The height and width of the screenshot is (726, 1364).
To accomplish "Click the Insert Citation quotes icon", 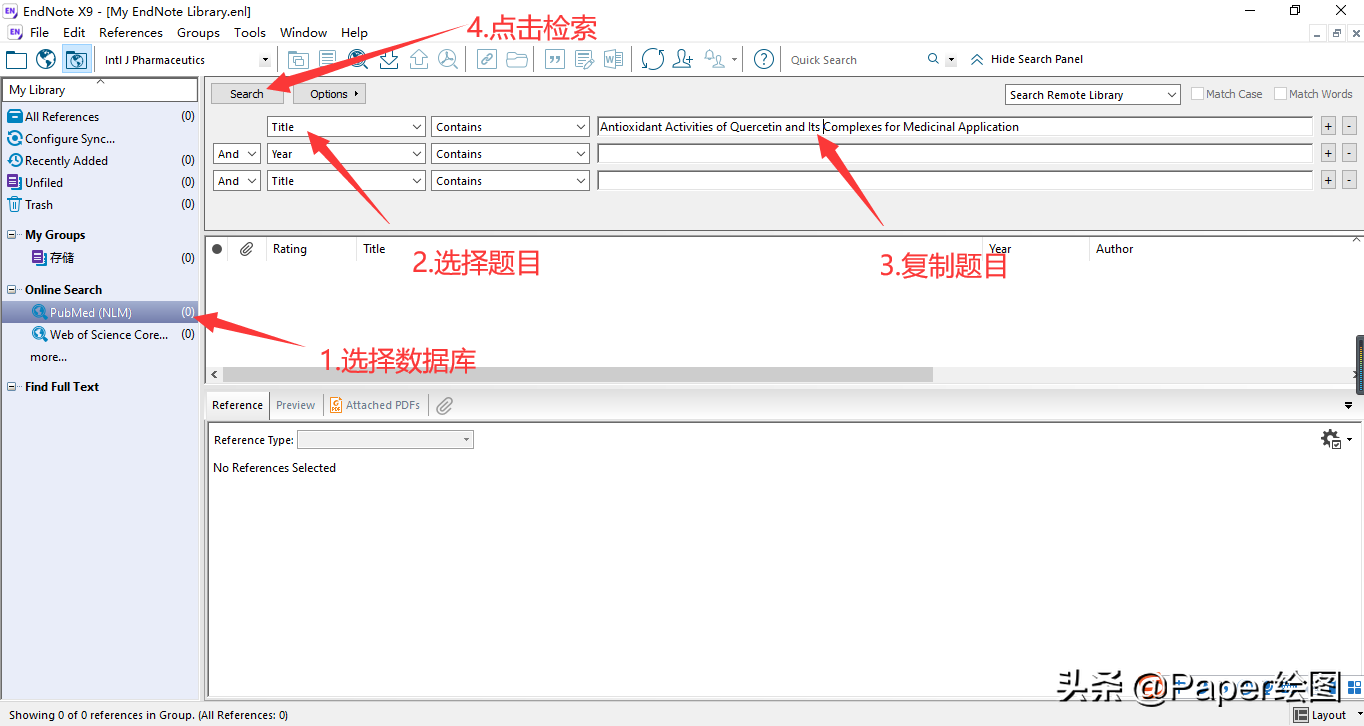I will pyautogui.click(x=554, y=59).
